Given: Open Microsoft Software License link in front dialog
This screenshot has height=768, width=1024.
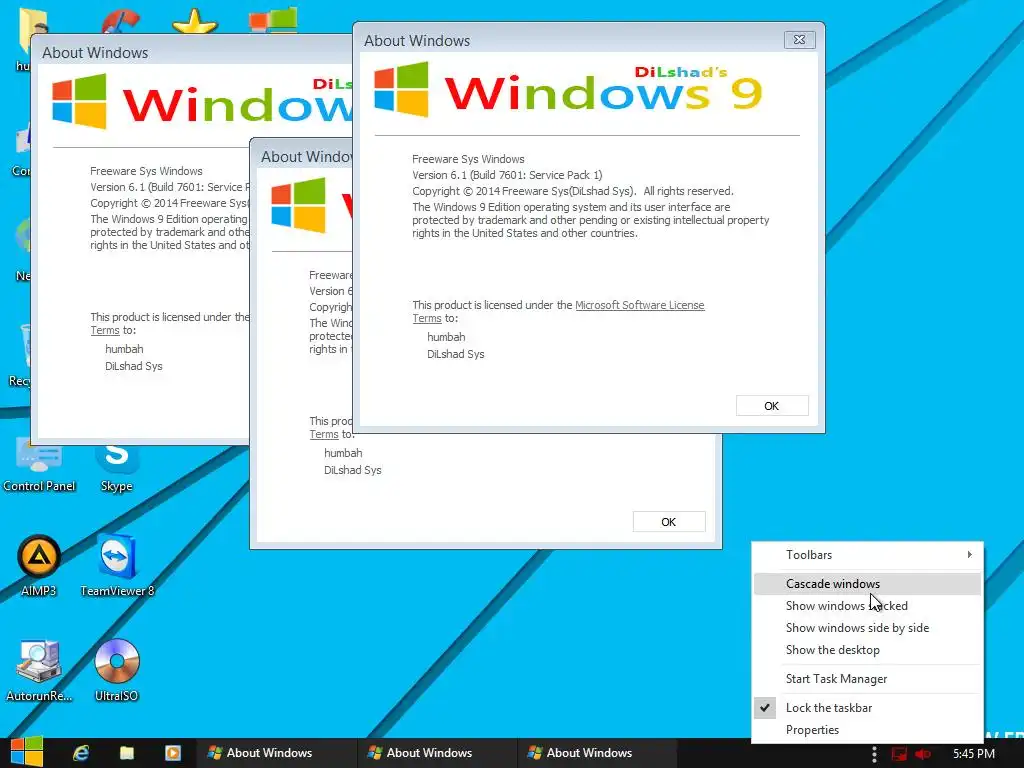Looking at the screenshot, I should pos(639,305).
